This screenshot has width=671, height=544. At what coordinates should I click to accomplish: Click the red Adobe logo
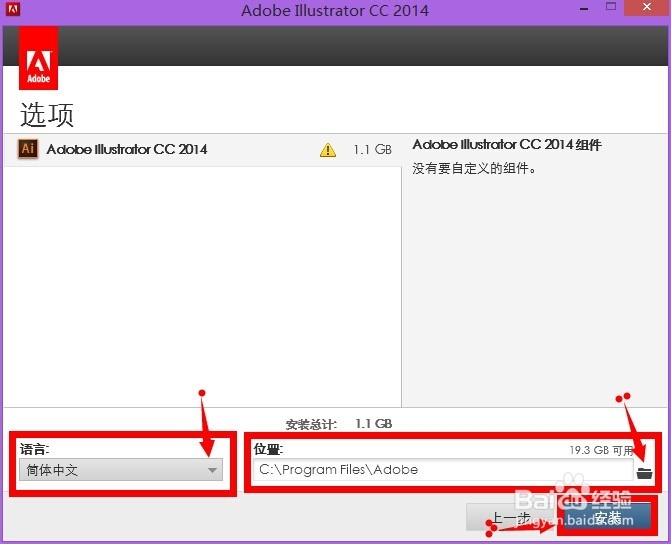pos(39,58)
